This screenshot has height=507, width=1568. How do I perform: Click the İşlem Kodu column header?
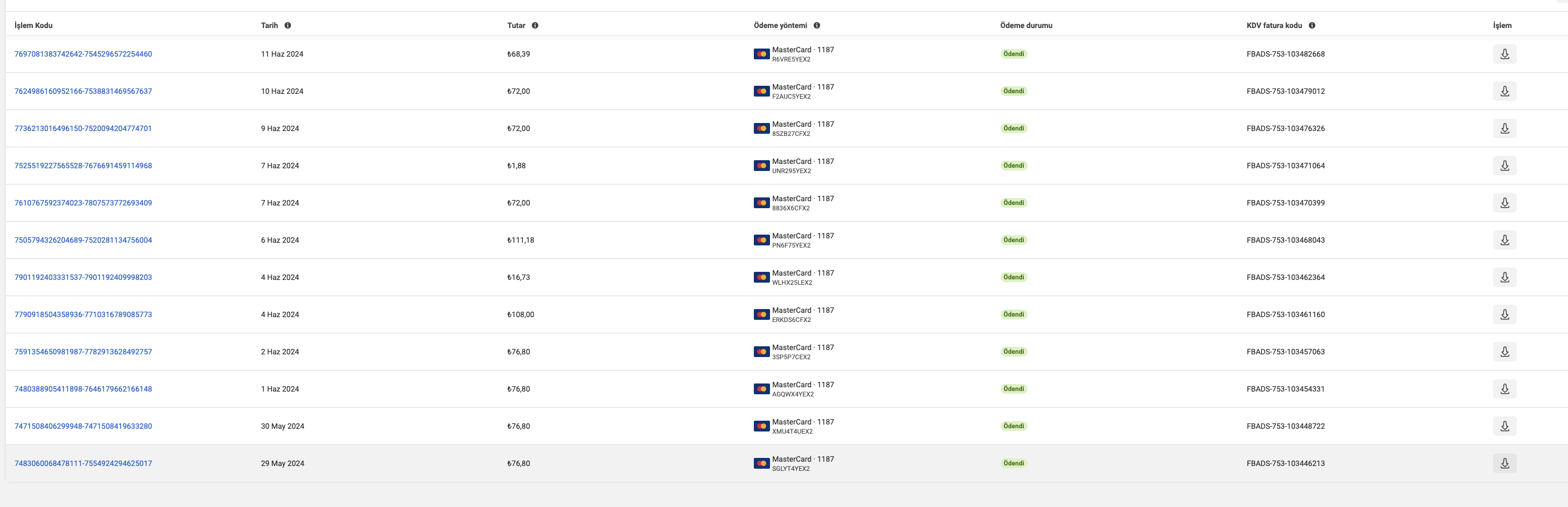pos(33,25)
